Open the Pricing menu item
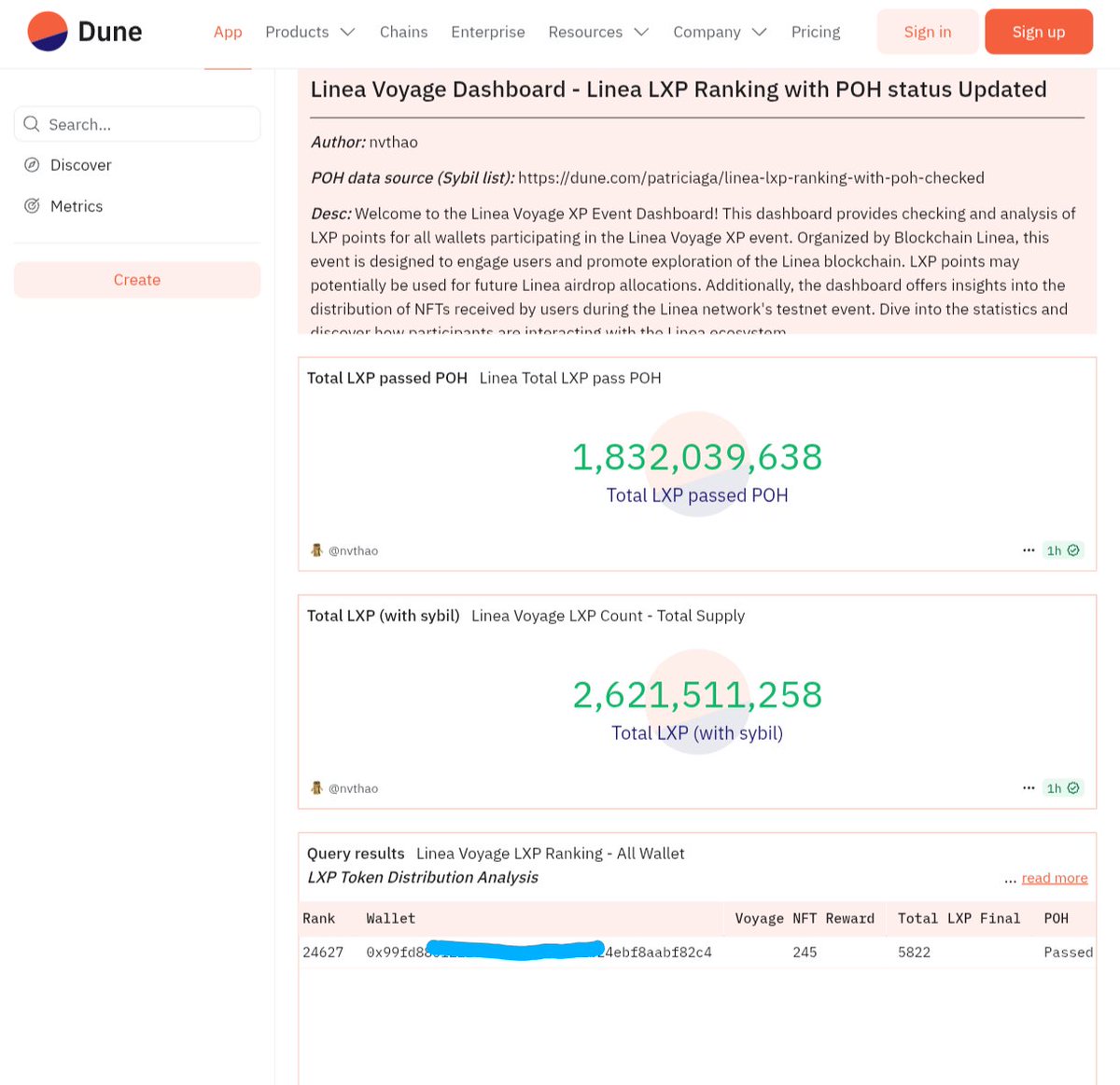Screen dimensions: 1120x1085 [816, 32]
